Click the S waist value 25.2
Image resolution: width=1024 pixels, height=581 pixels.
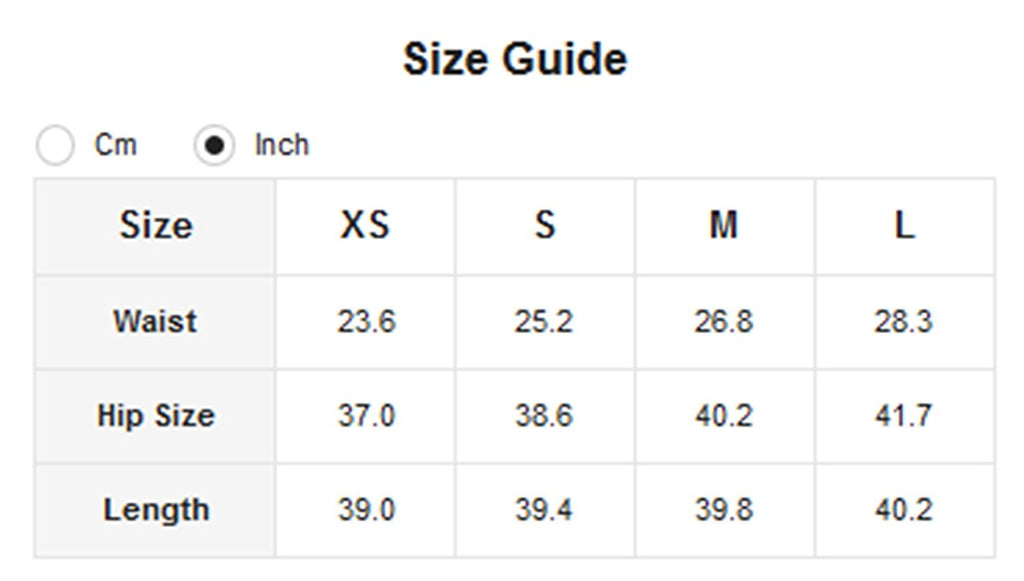544,322
